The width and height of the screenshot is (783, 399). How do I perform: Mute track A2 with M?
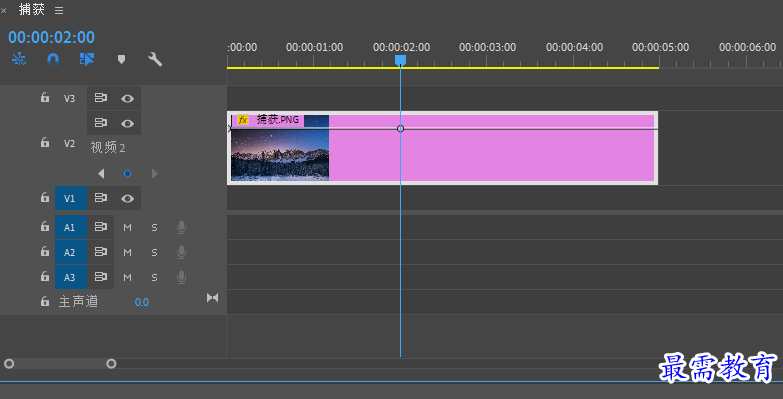(x=127, y=253)
